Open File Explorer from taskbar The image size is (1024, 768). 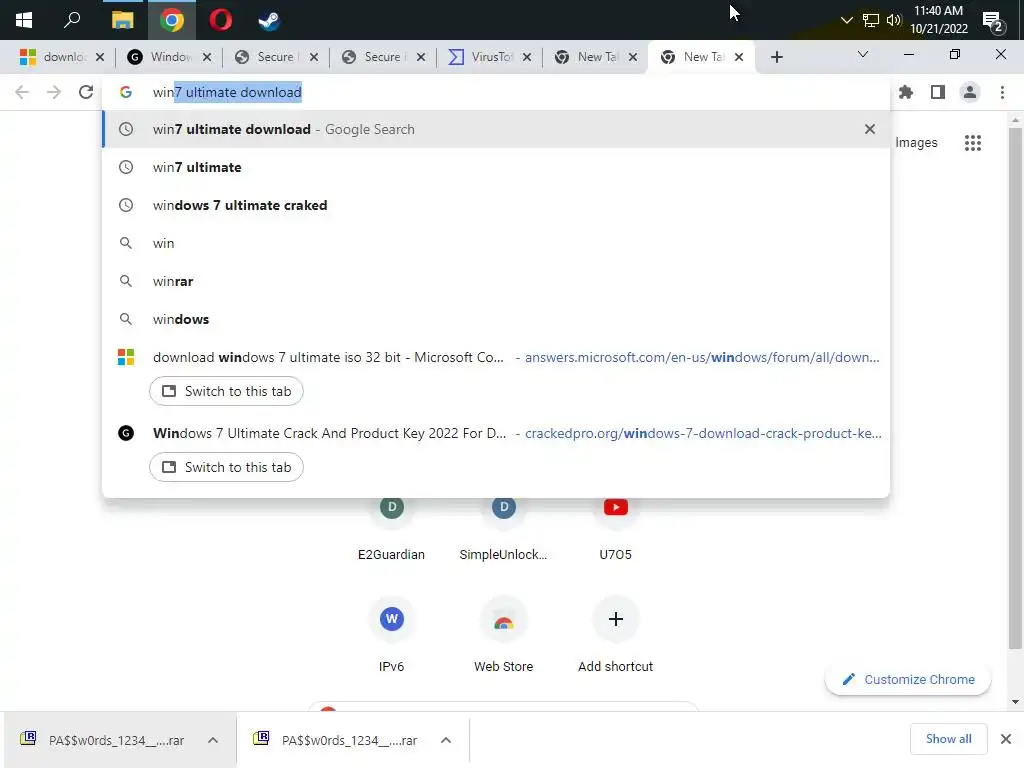coord(122,20)
